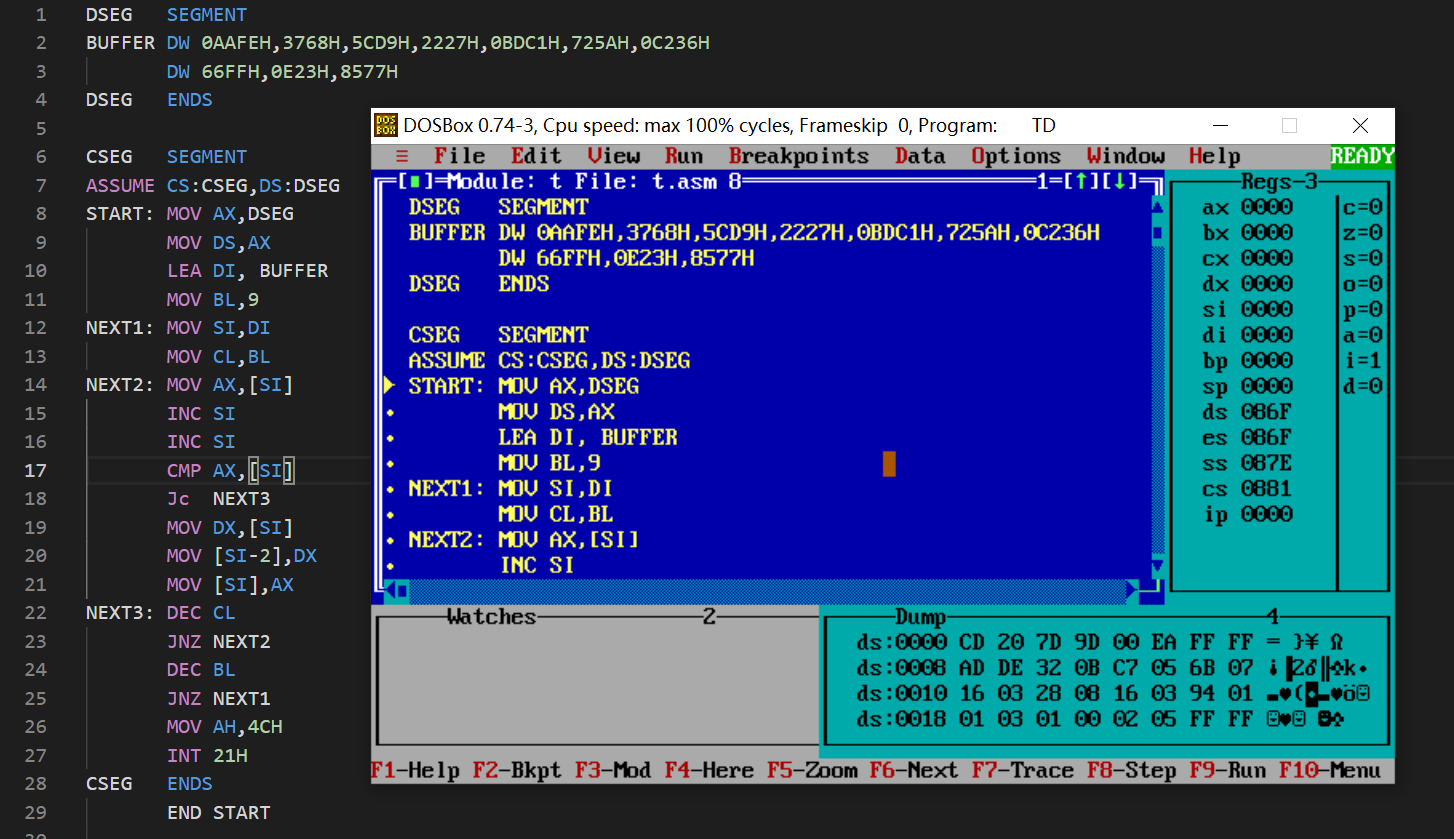Viewport: 1454px width, 839px height.
Task: Open the View menu in Turbo Debugger
Action: [613, 156]
